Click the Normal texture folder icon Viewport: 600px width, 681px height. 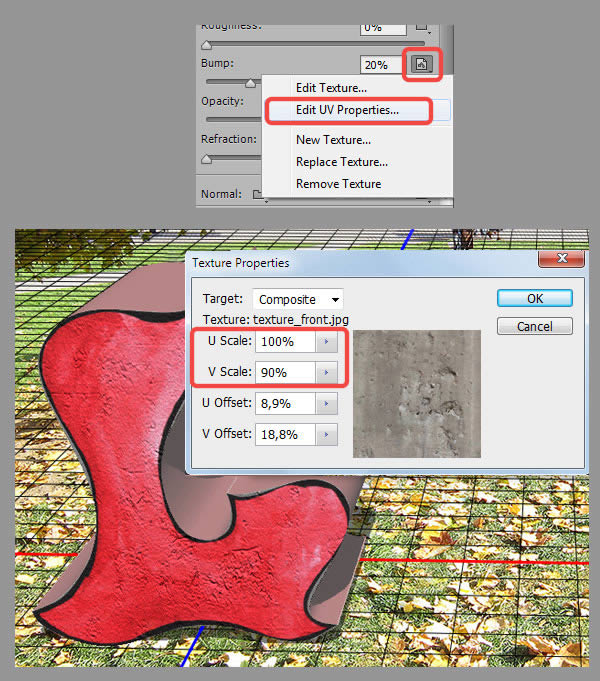(258, 194)
